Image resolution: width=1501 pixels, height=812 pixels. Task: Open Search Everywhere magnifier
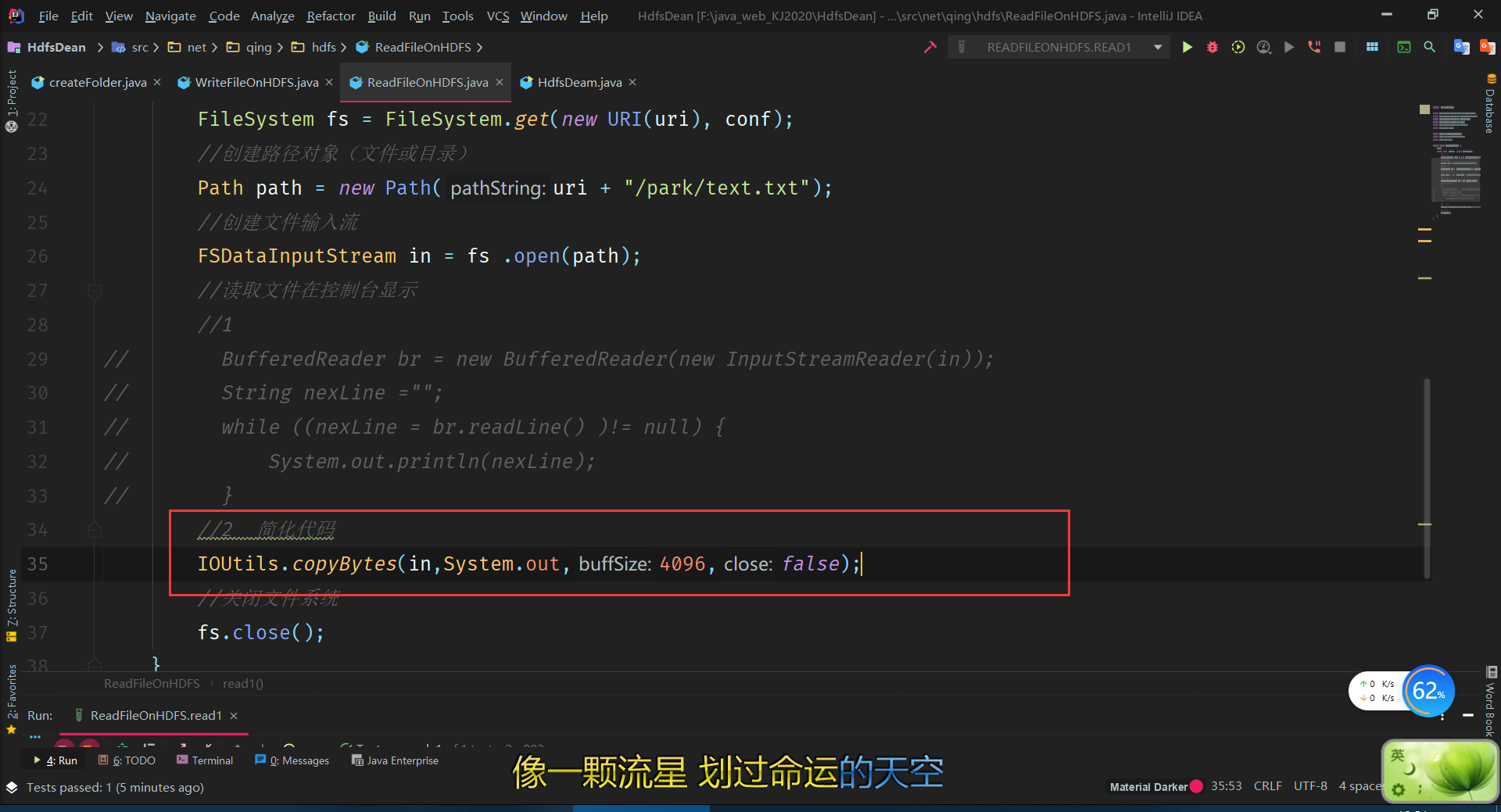coord(1429,47)
